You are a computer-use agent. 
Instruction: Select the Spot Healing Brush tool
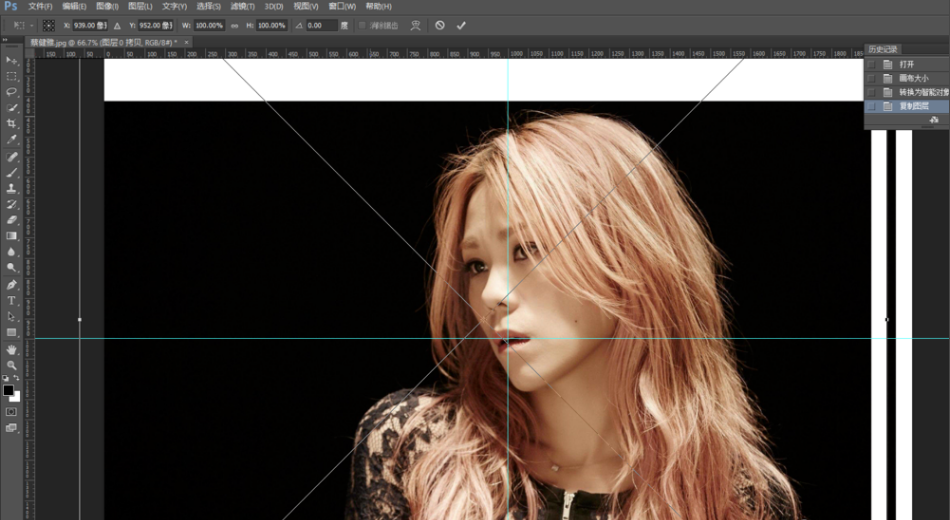[12, 157]
